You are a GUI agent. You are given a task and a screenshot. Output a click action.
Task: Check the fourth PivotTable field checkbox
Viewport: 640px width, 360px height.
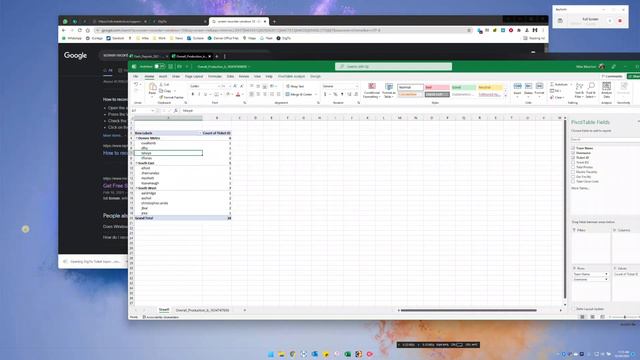click(x=573, y=162)
